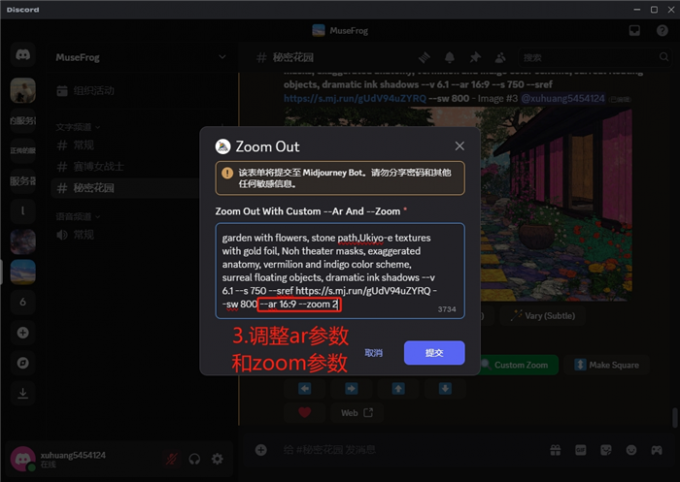Click 提交 to submit Zoom Out
The width and height of the screenshot is (680, 482).
[x=434, y=353]
